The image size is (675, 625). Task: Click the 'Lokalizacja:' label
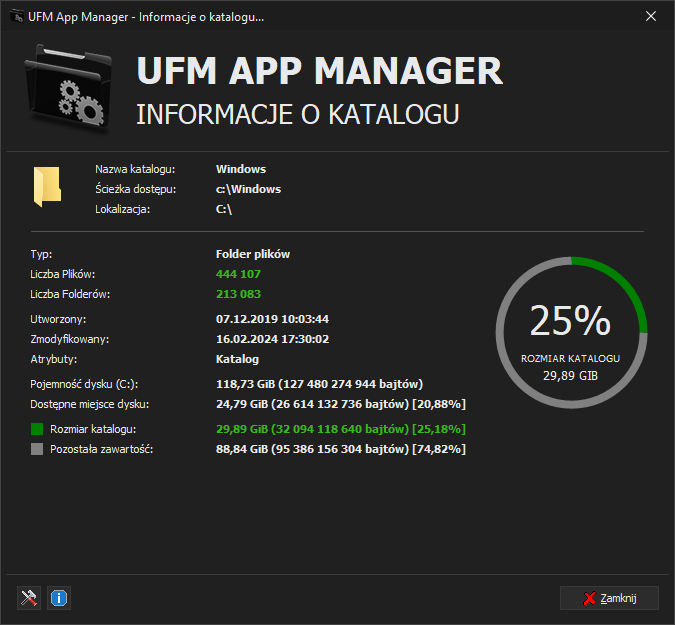pos(123,210)
